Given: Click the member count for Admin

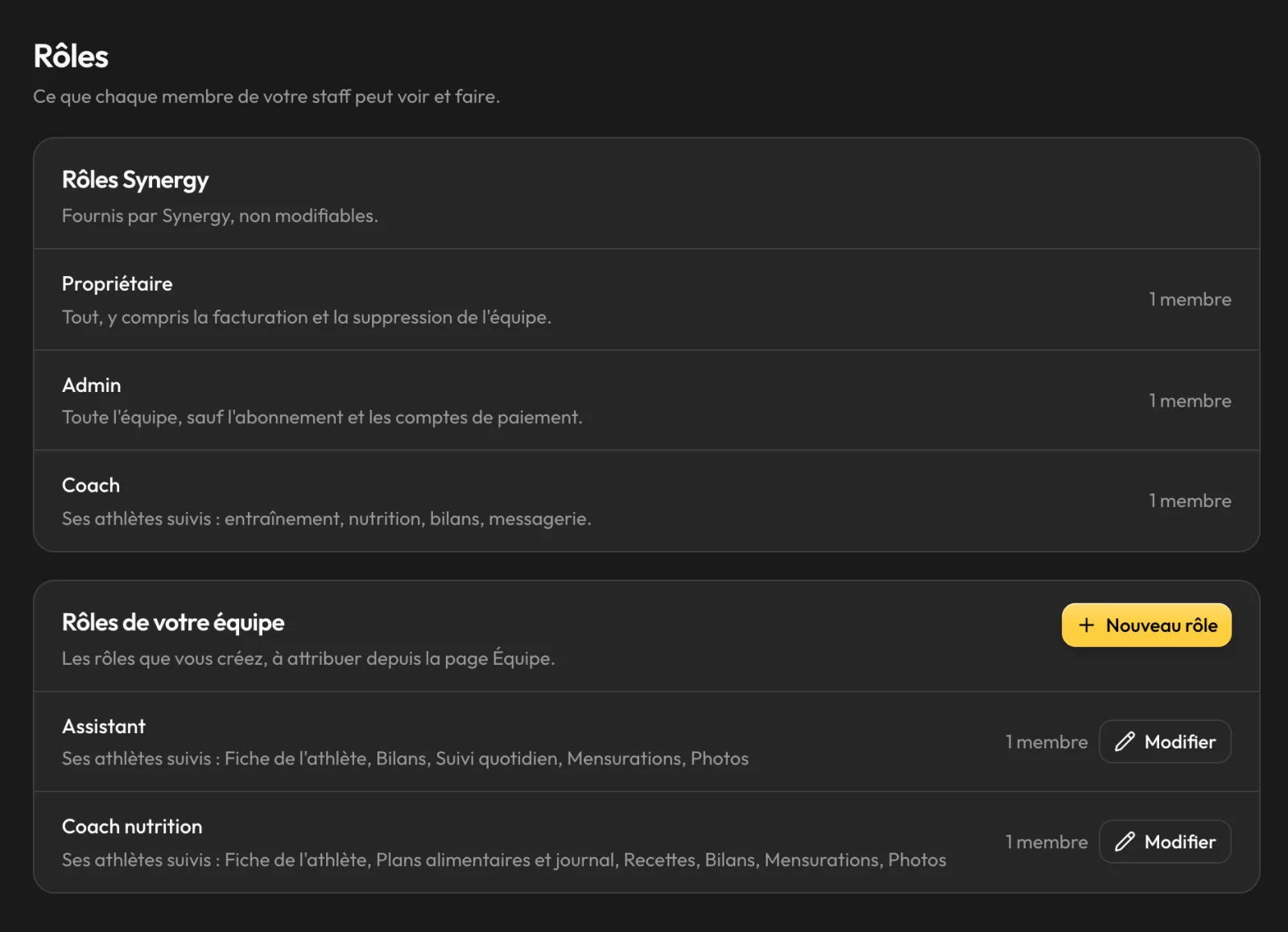Looking at the screenshot, I should [x=1190, y=401].
